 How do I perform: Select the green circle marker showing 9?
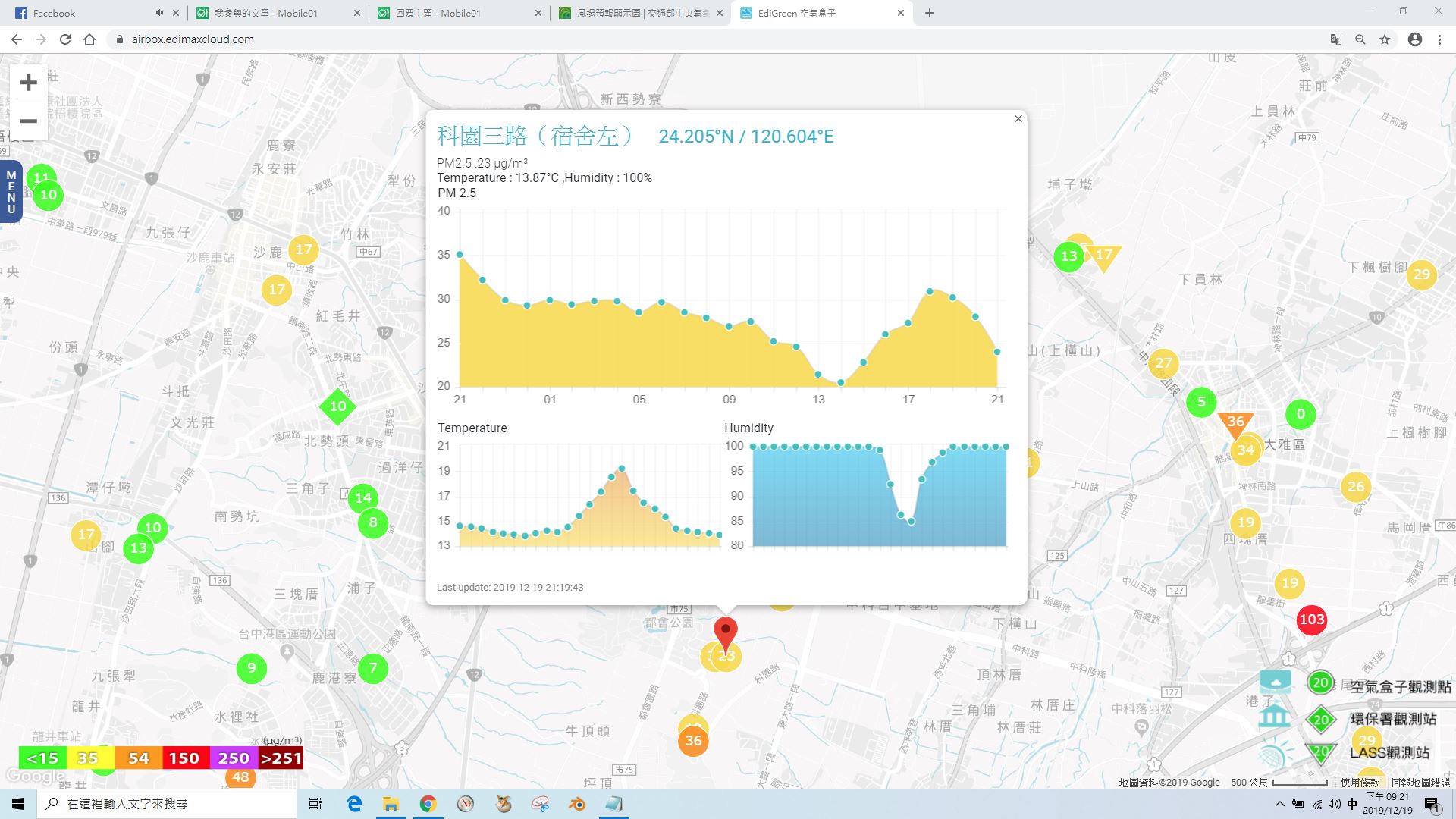click(x=251, y=668)
